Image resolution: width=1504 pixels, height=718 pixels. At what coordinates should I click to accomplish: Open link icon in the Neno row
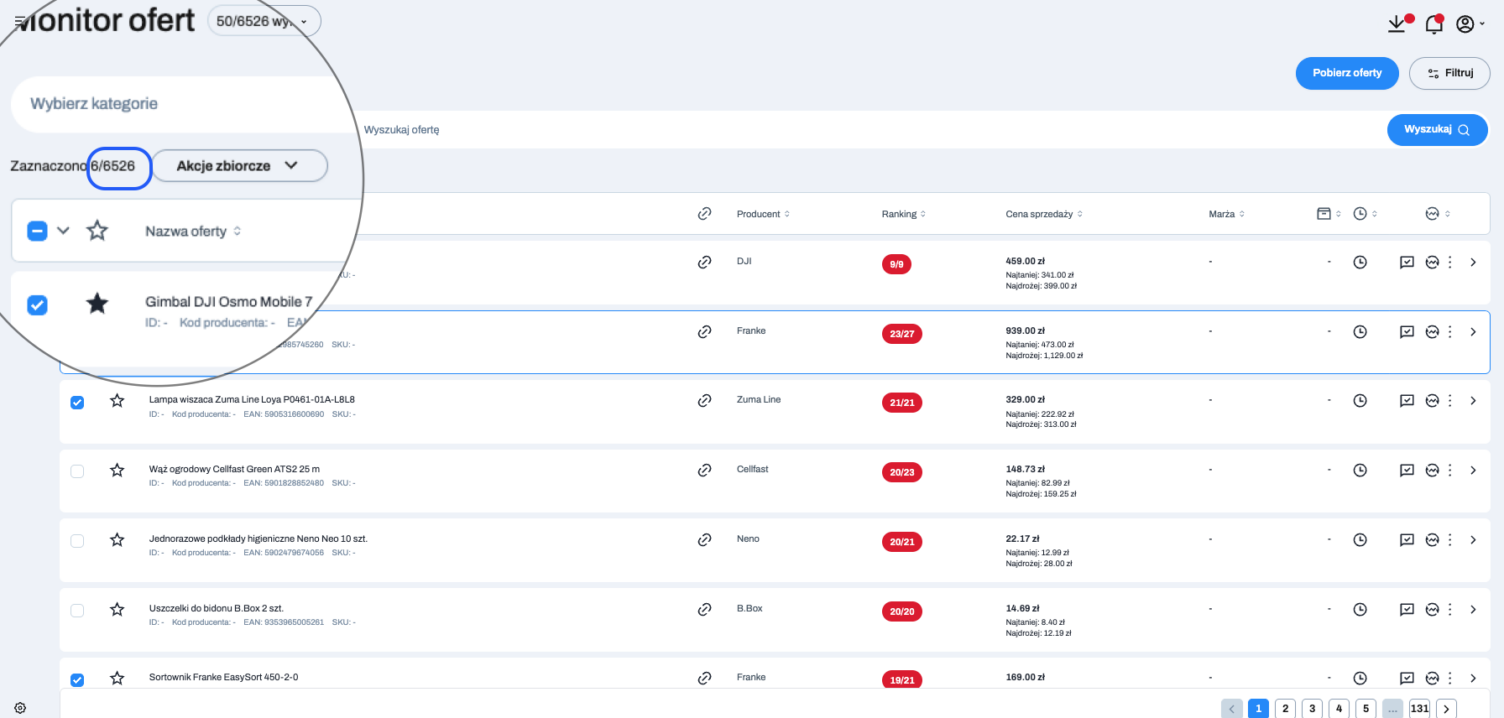704,540
